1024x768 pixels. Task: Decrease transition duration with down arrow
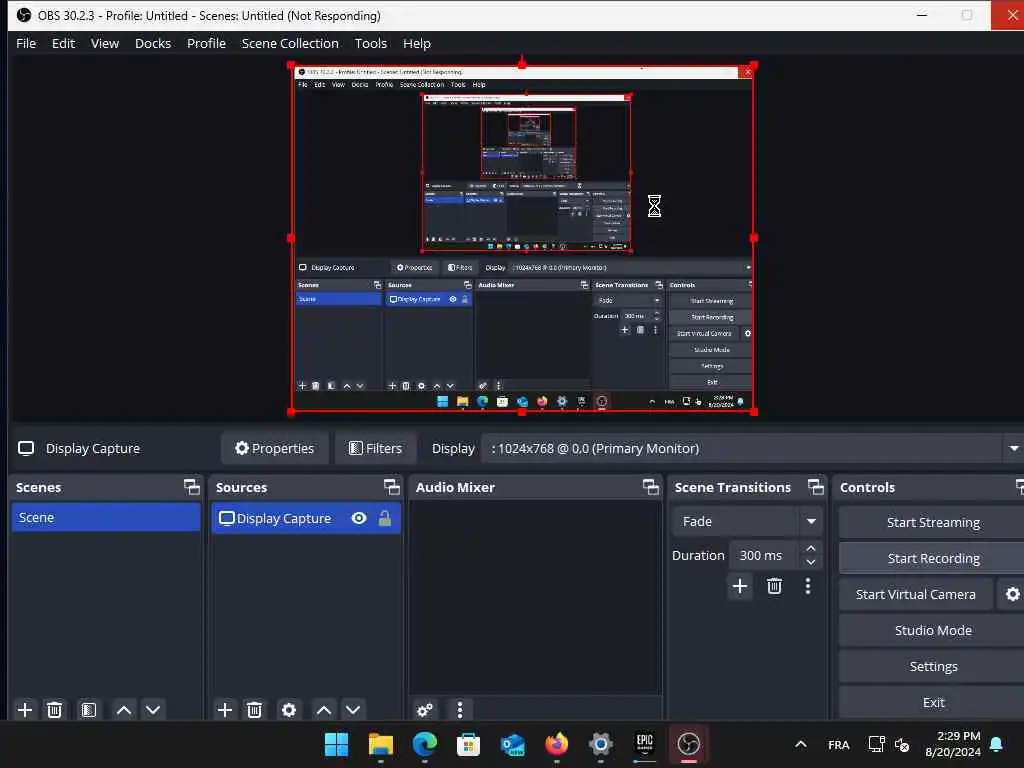click(x=811, y=562)
